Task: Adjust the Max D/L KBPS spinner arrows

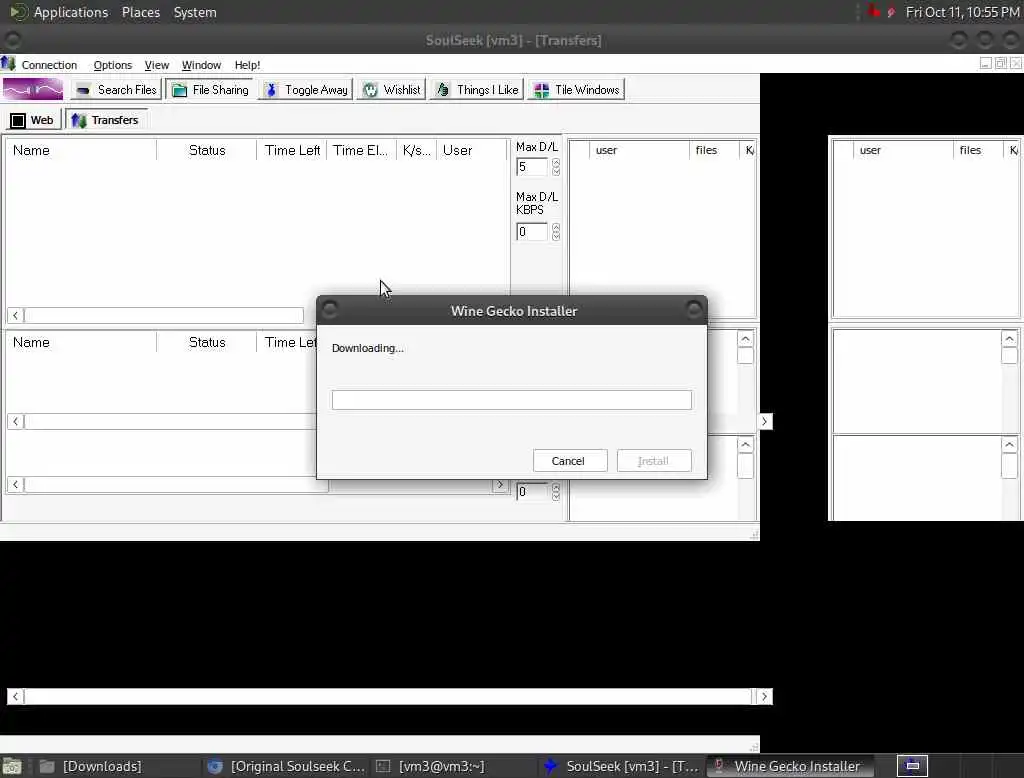Action: tap(556, 231)
